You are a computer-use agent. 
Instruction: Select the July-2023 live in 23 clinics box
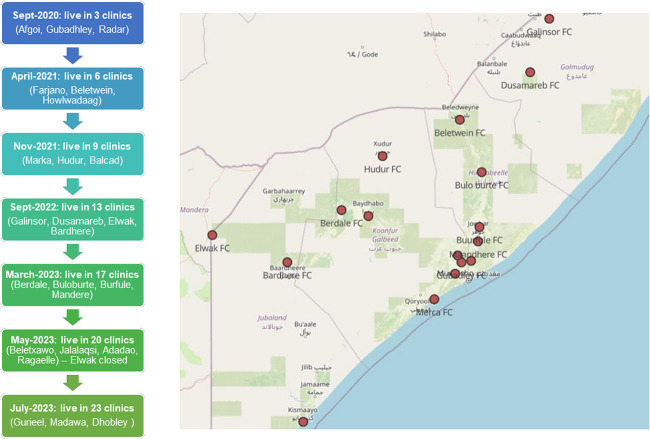[73, 416]
